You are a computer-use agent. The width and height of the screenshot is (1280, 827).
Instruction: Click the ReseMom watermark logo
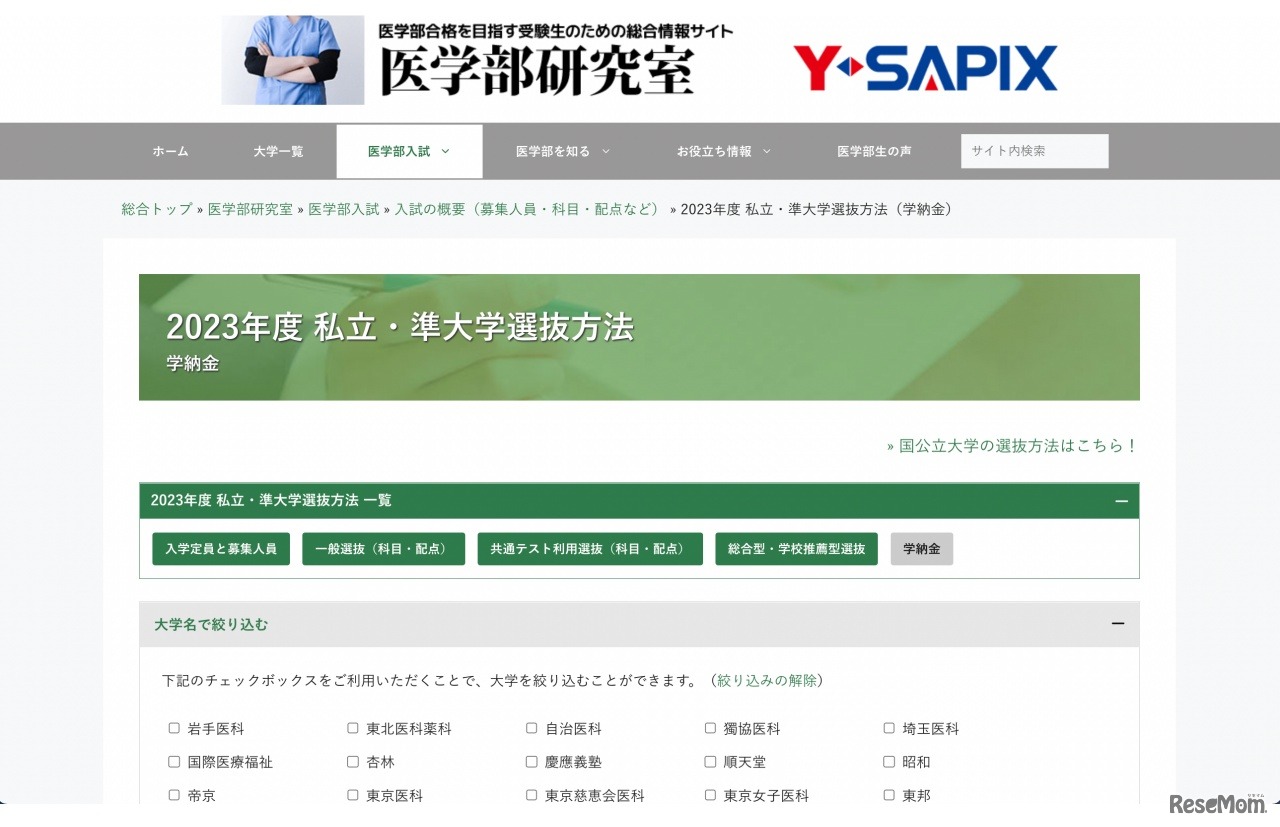(x=1216, y=804)
